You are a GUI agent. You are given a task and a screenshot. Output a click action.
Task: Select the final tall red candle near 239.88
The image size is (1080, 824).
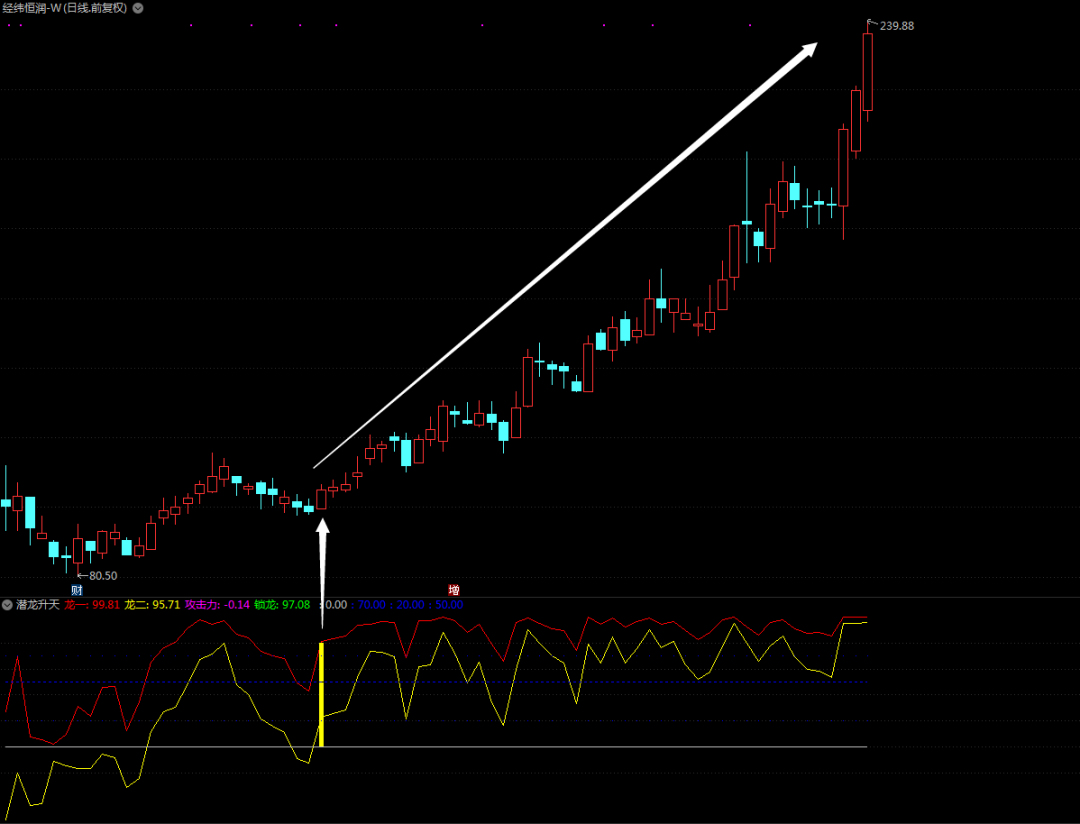[x=868, y=72]
